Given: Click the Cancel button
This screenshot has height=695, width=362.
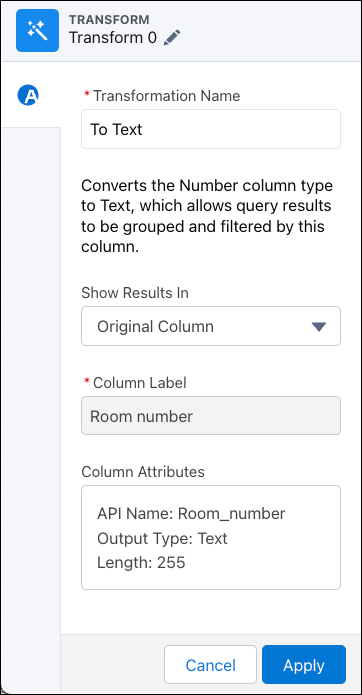Looking at the screenshot, I should tap(210, 664).
